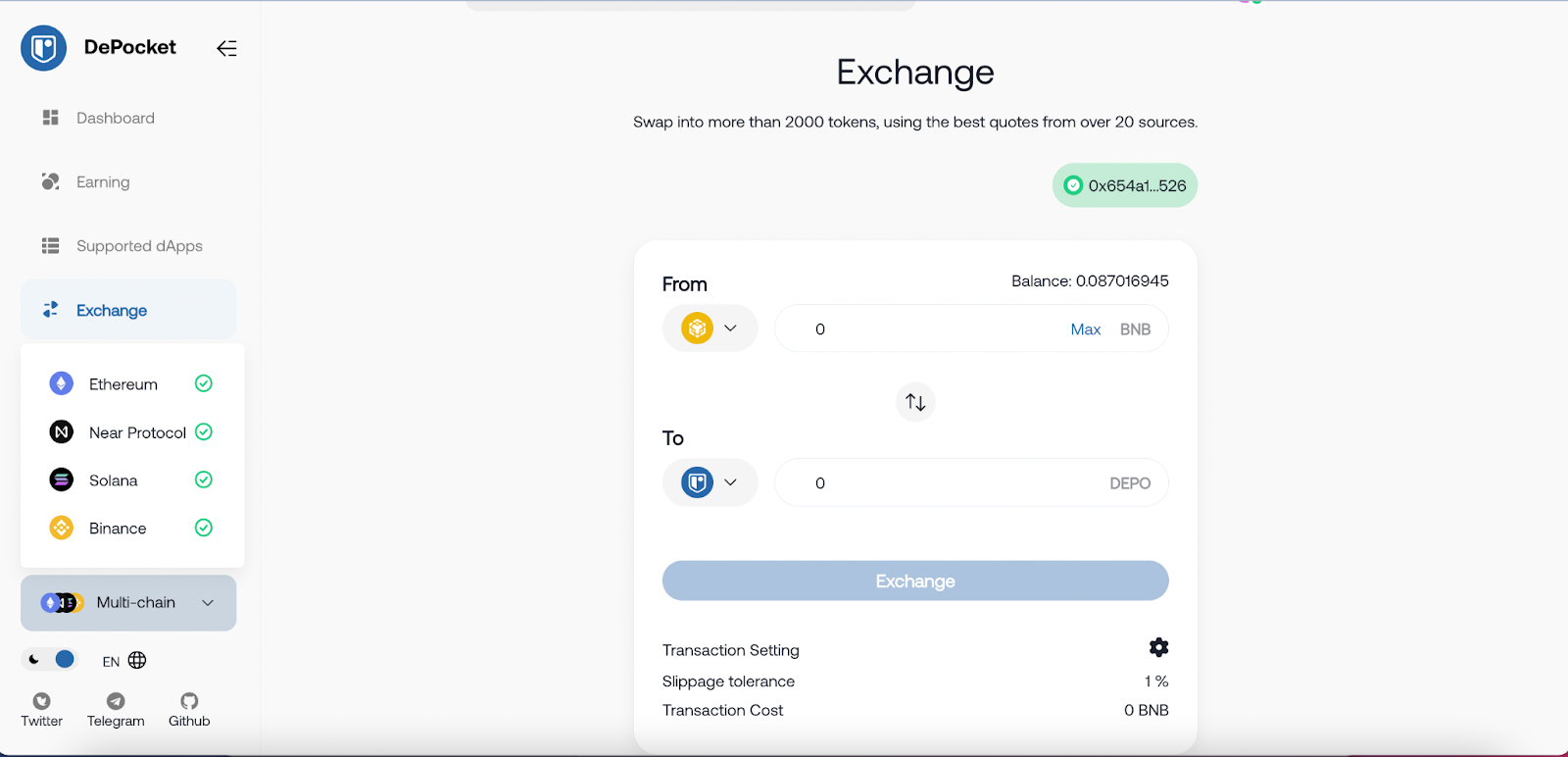Click the DePocket shield logo
The width and height of the screenshot is (1568, 757).
(43, 48)
